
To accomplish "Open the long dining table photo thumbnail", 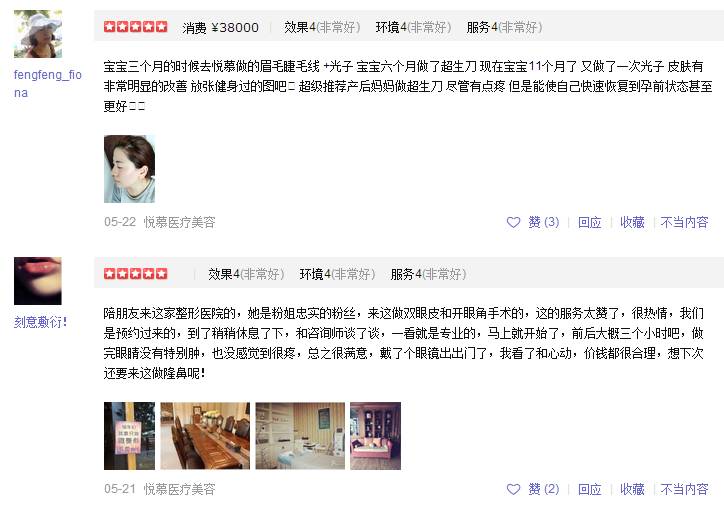I will [x=205, y=436].
